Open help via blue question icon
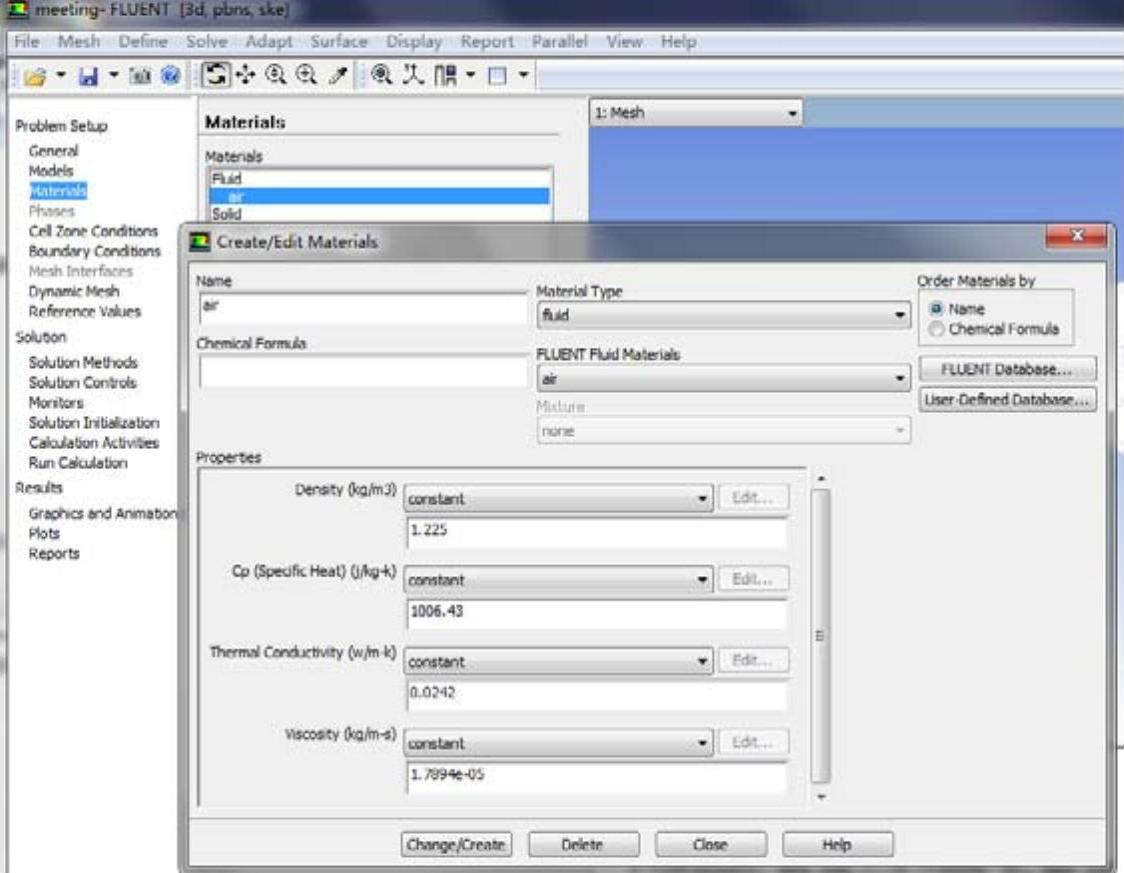The width and height of the screenshot is (1124, 873). 170,76
